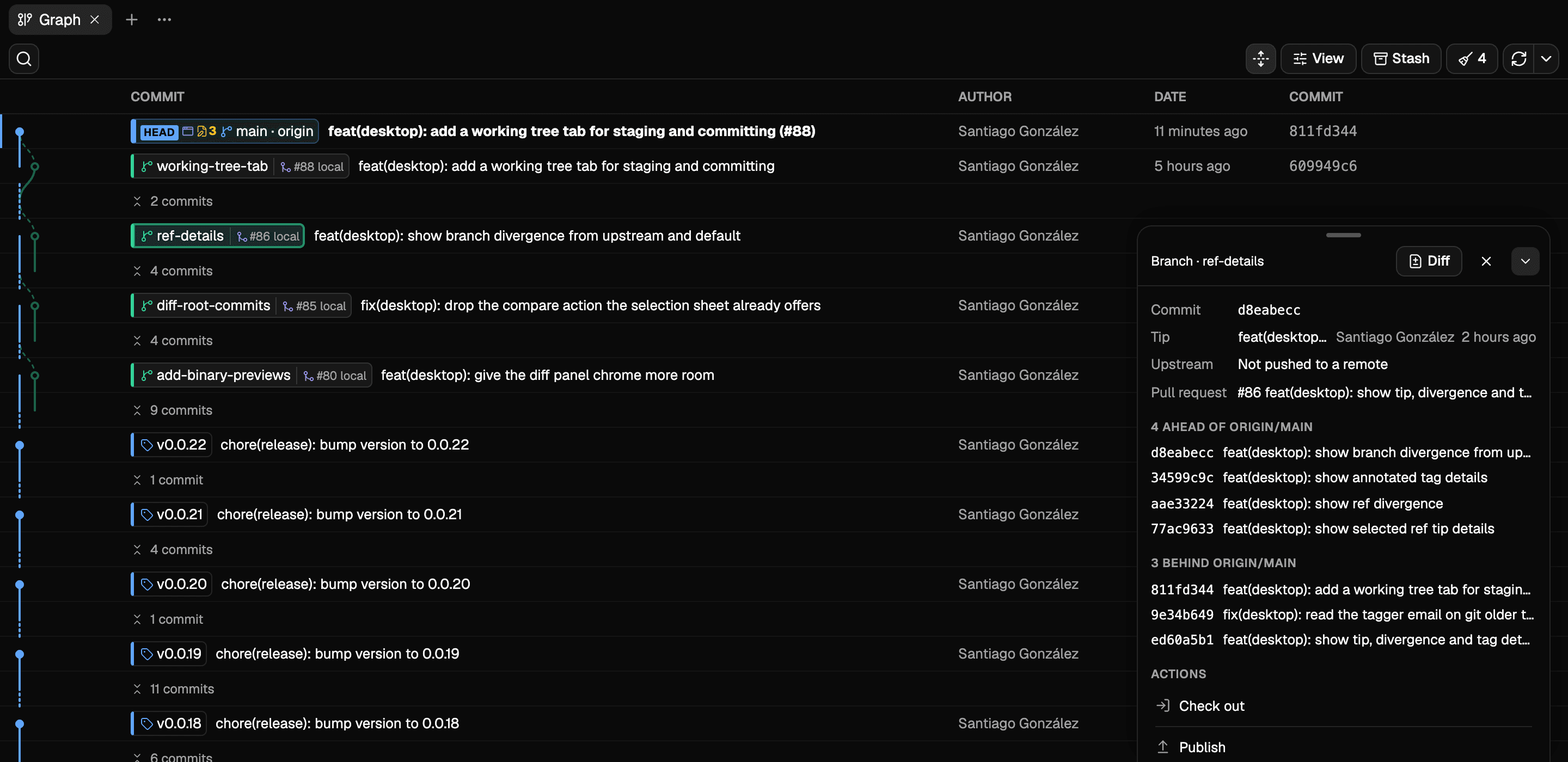
Task: Click the main · origin branch label
Action: click(x=274, y=132)
